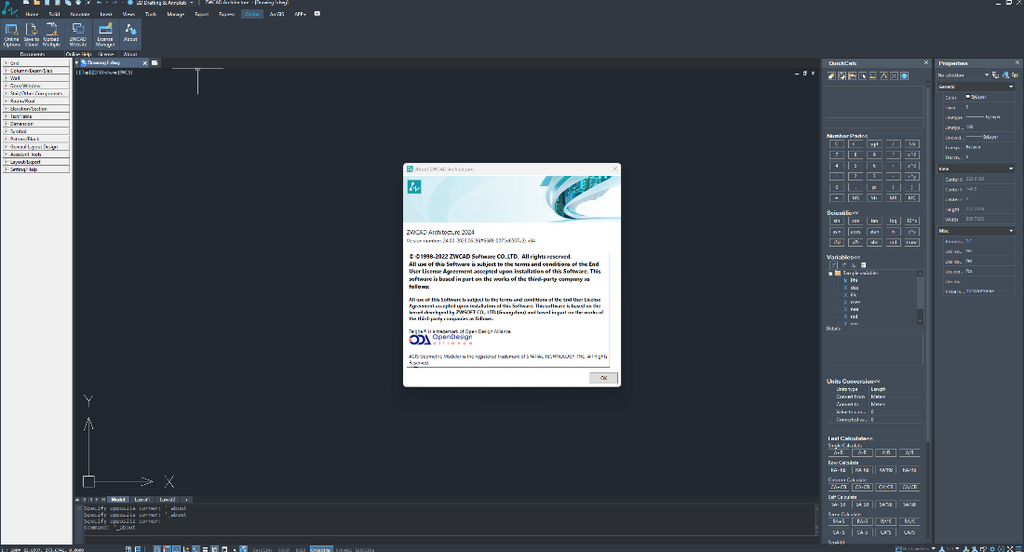
Task: Toggle Hatch in the status bar
Action: pyautogui.click(x=283, y=549)
